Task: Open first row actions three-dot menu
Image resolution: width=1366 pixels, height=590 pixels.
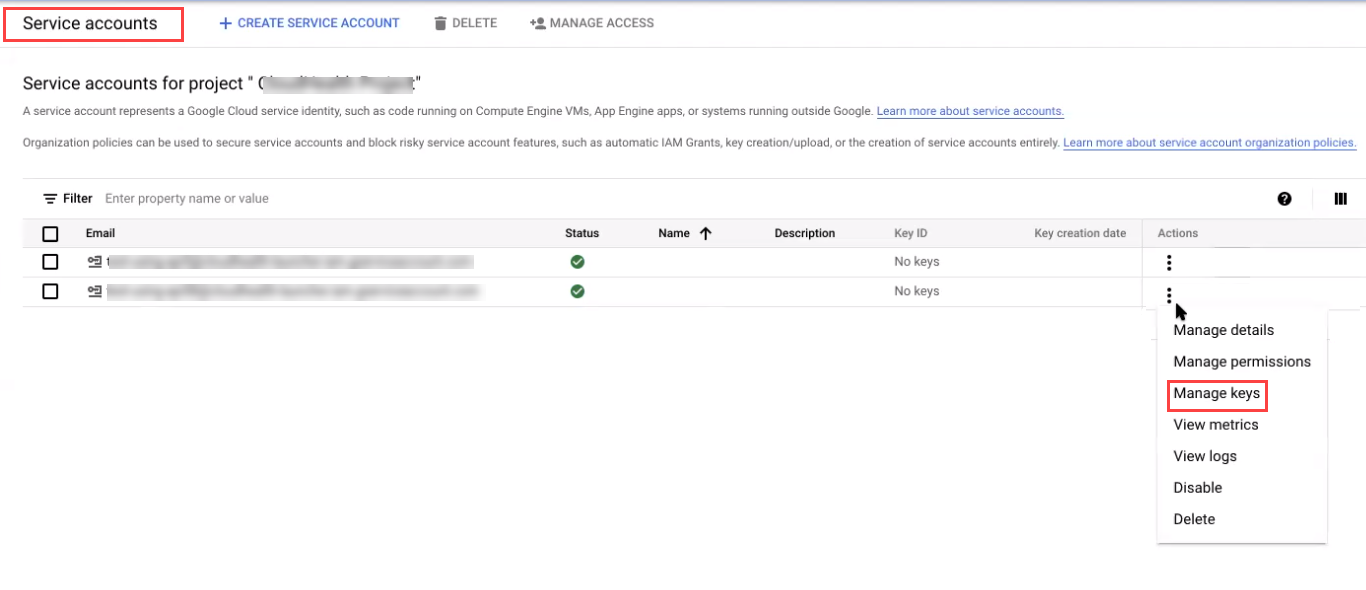Action: tap(1169, 263)
